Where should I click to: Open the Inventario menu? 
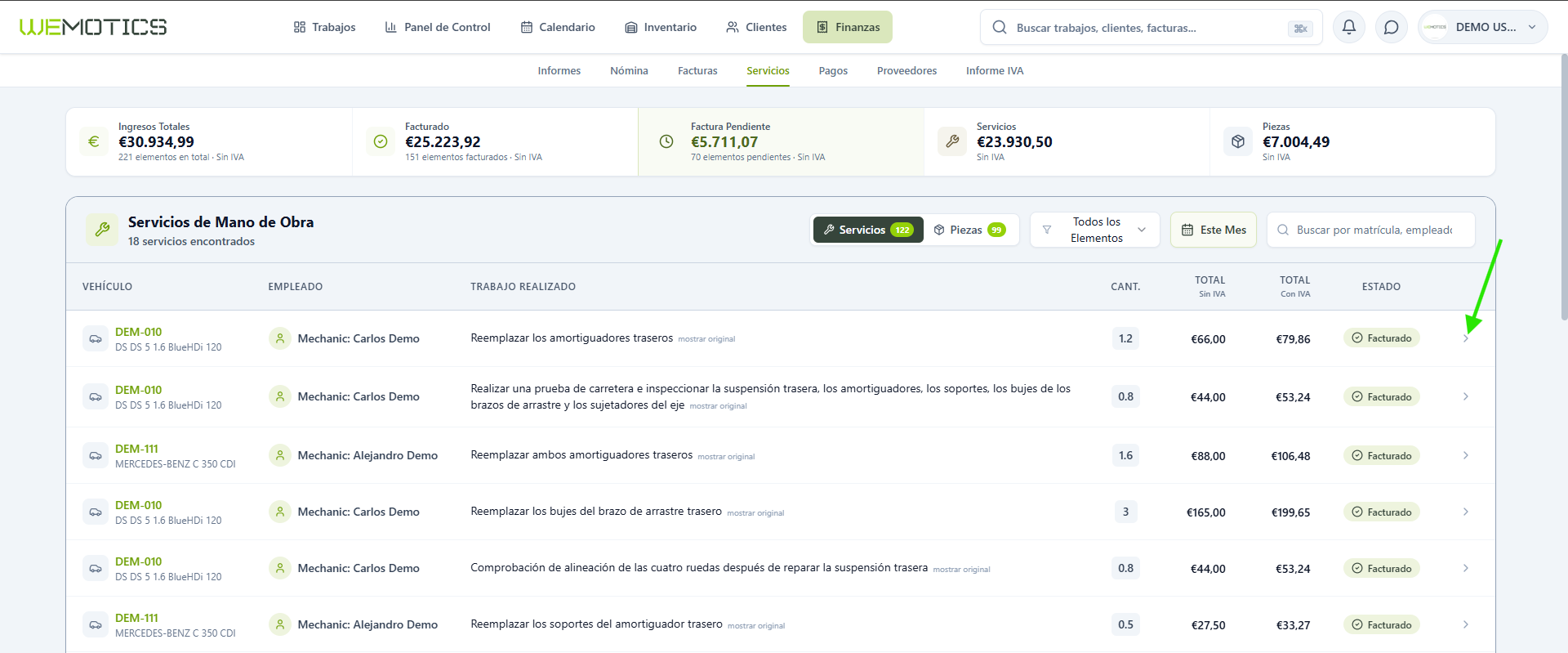[x=661, y=27]
